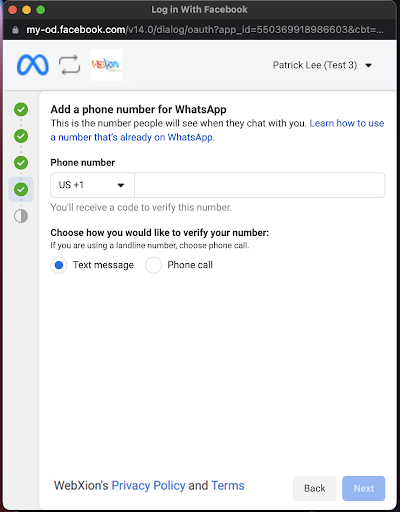Click the my-od.facebook.com URL address bar
The width and height of the screenshot is (400, 512).
[205, 30]
